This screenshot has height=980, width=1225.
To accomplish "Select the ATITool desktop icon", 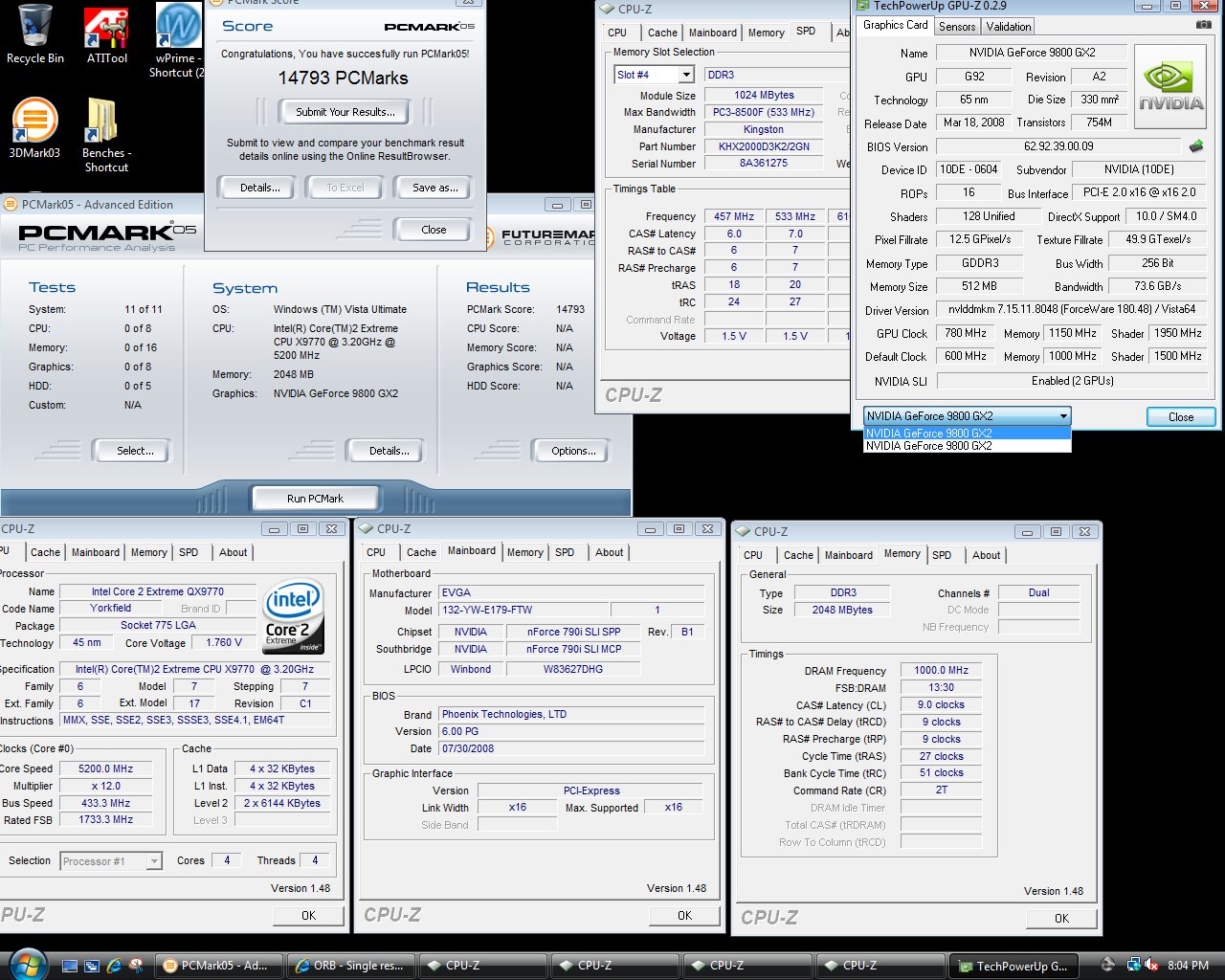I will click(x=106, y=35).
